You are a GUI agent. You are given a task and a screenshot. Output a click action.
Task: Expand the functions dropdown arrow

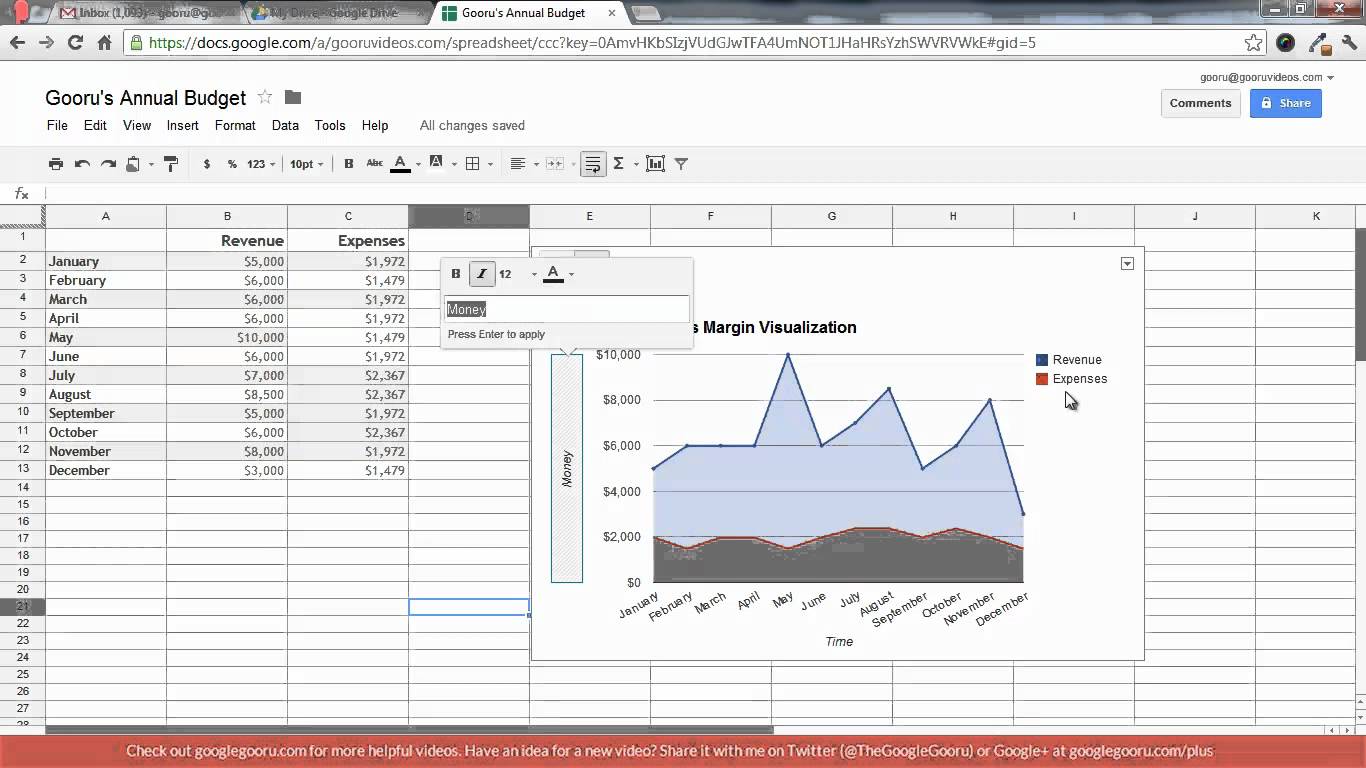(636, 165)
